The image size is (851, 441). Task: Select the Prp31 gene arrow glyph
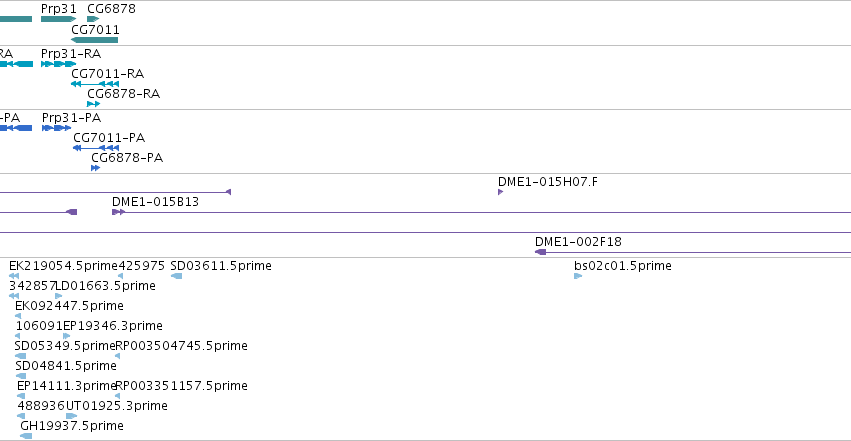[59, 19]
